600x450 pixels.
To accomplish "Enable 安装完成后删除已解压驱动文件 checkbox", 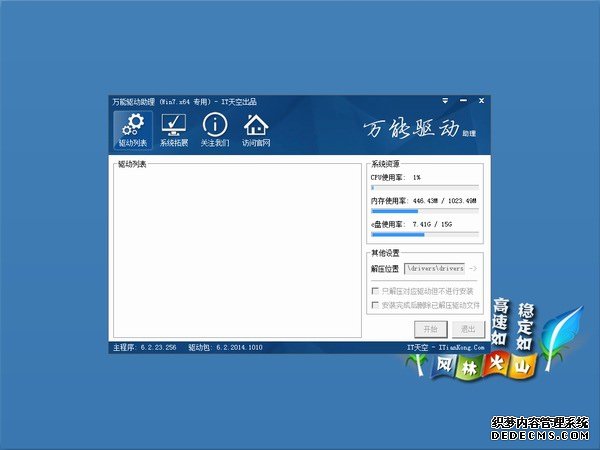I will click(375, 305).
